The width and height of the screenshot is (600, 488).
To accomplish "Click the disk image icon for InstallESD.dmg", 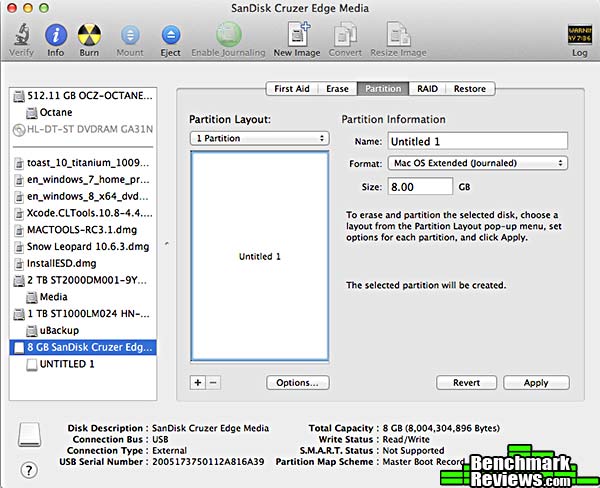I will tap(19, 264).
